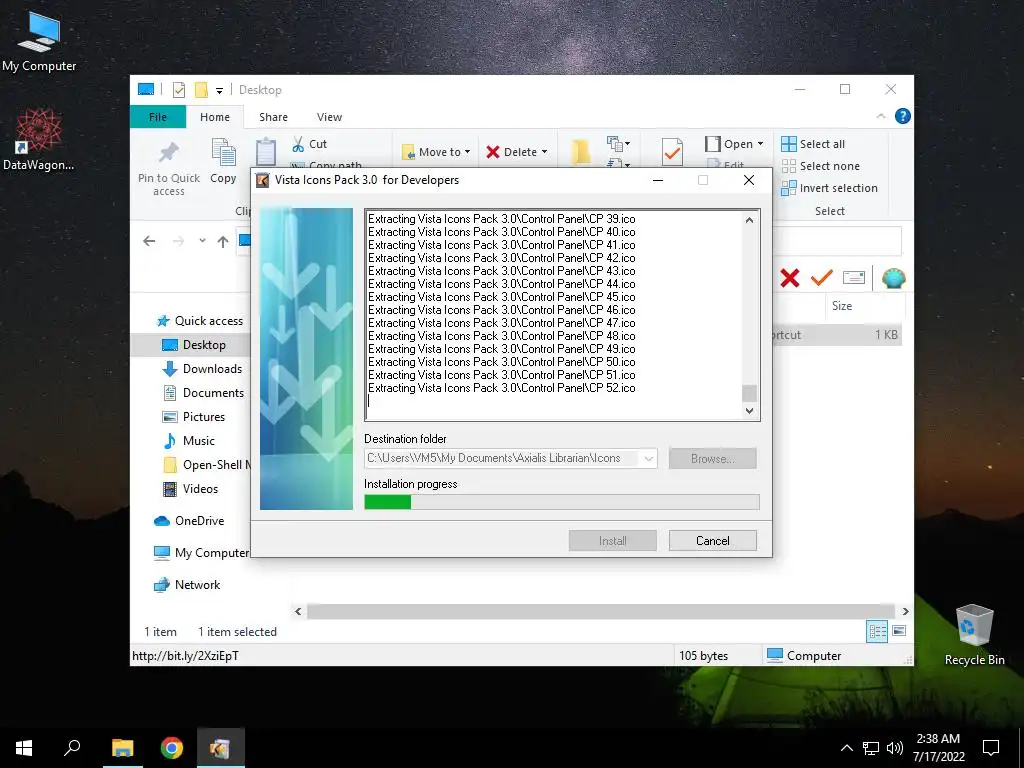Select the View ribbon tab
The height and width of the screenshot is (768, 1024).
(329, 117)
